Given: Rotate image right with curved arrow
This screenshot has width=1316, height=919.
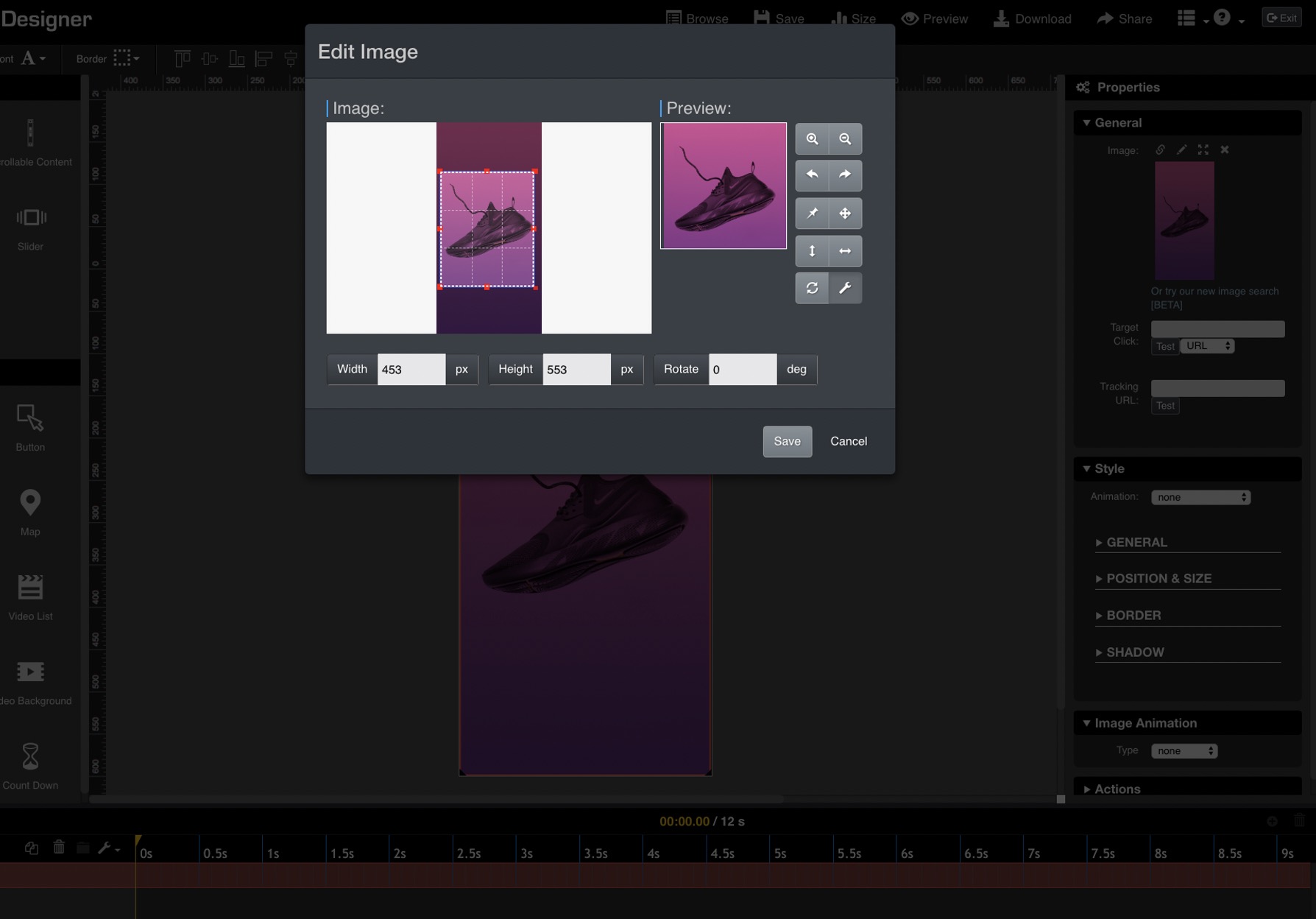Looking at the screenshot, I should [845, 175].
